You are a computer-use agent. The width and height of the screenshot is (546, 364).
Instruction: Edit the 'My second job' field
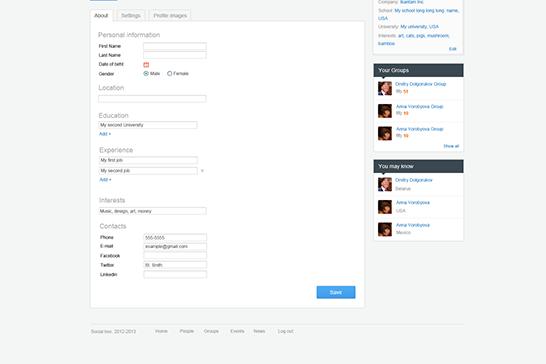click(x=148, y=171)
